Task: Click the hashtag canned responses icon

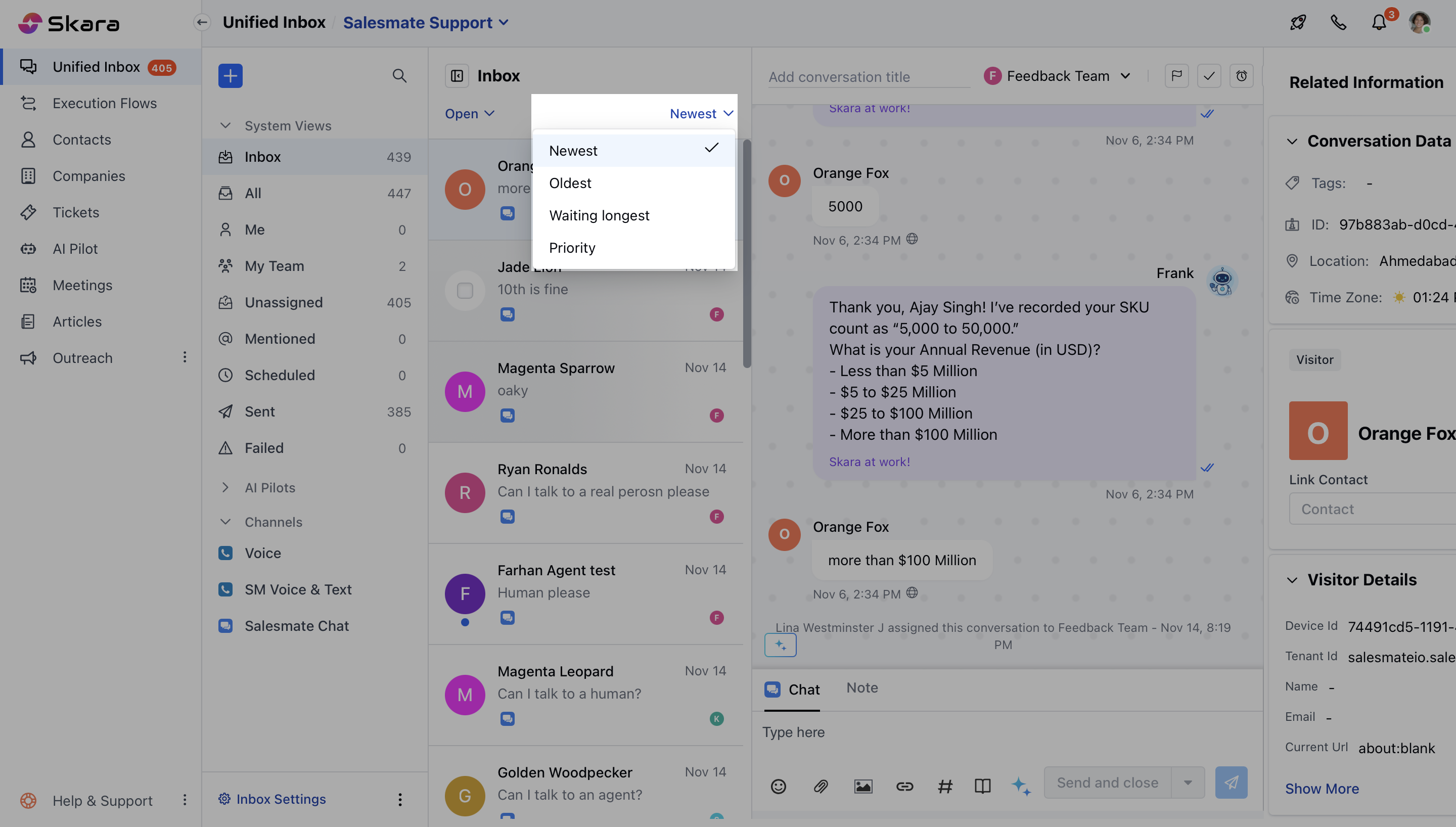Action: (945, 786)
